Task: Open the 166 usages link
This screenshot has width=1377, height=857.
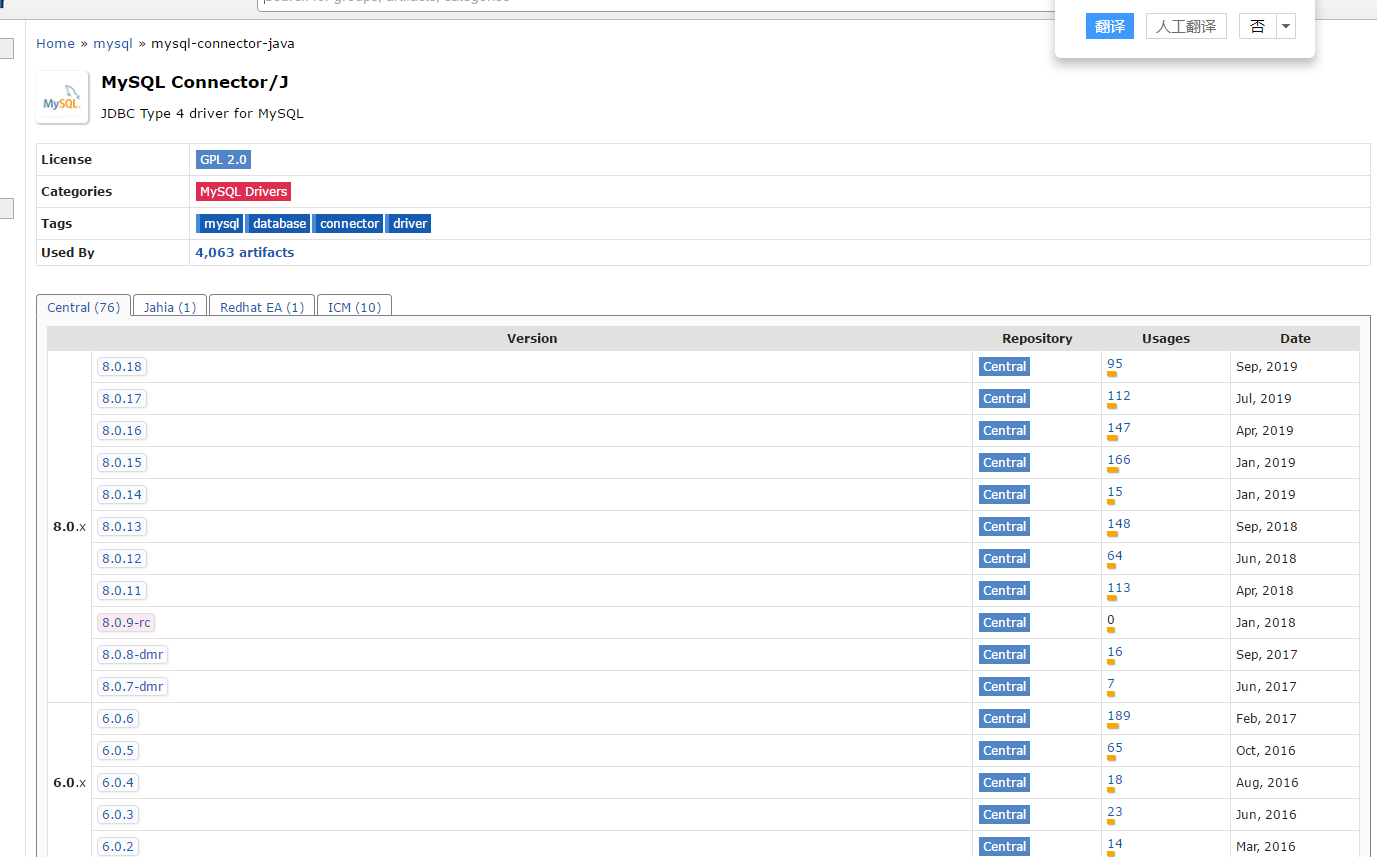Action: [x=1119, y=460]
